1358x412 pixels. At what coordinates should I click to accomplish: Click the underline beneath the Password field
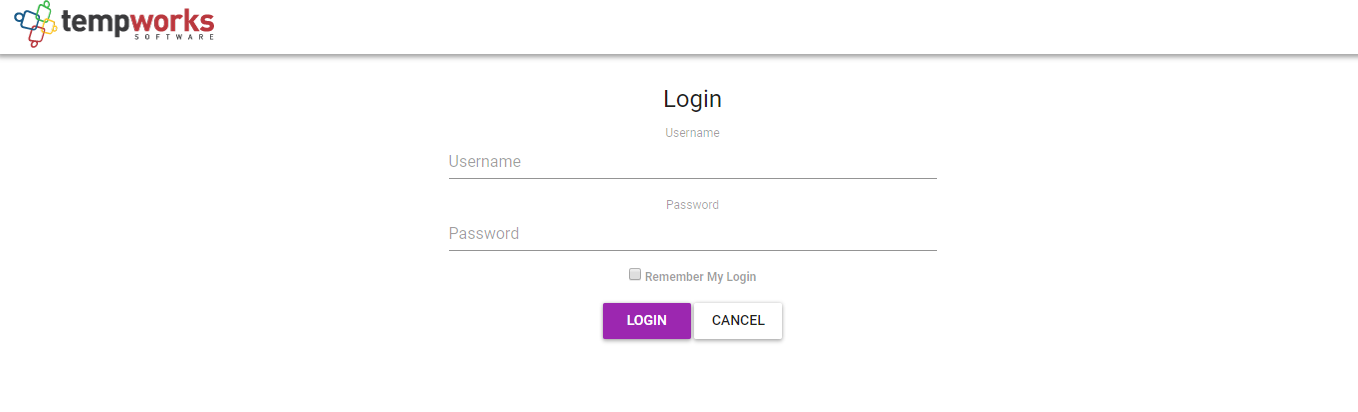click(692, 250)
